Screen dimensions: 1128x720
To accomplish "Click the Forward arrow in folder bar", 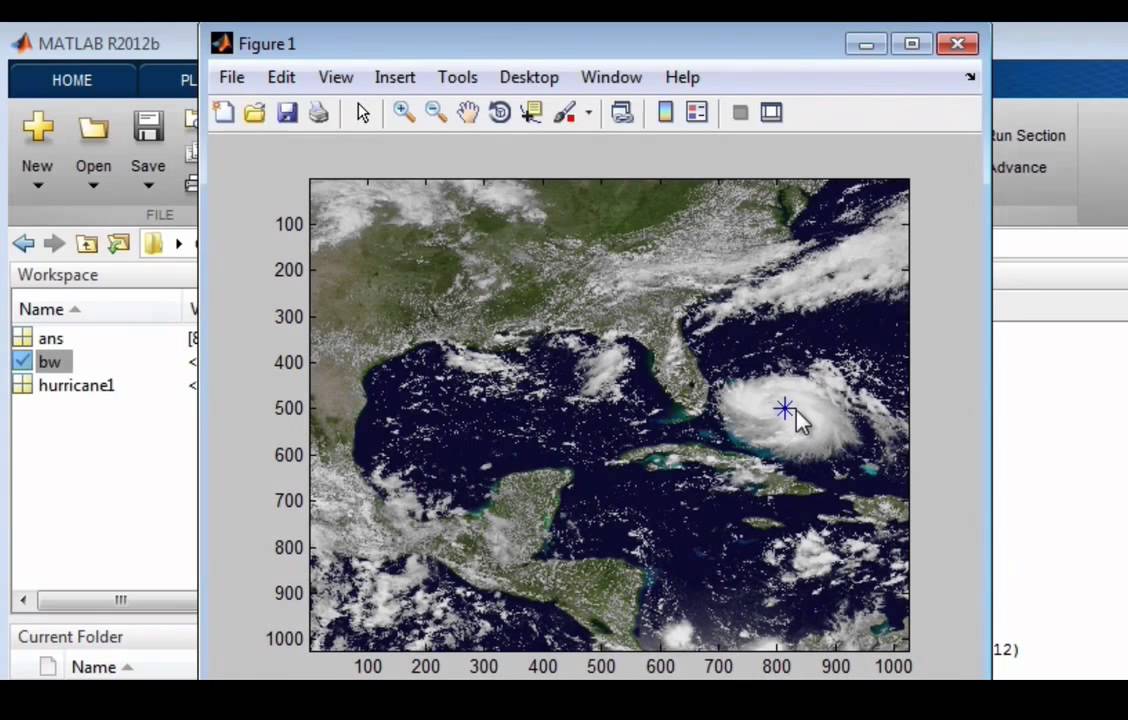I will 55,243.
